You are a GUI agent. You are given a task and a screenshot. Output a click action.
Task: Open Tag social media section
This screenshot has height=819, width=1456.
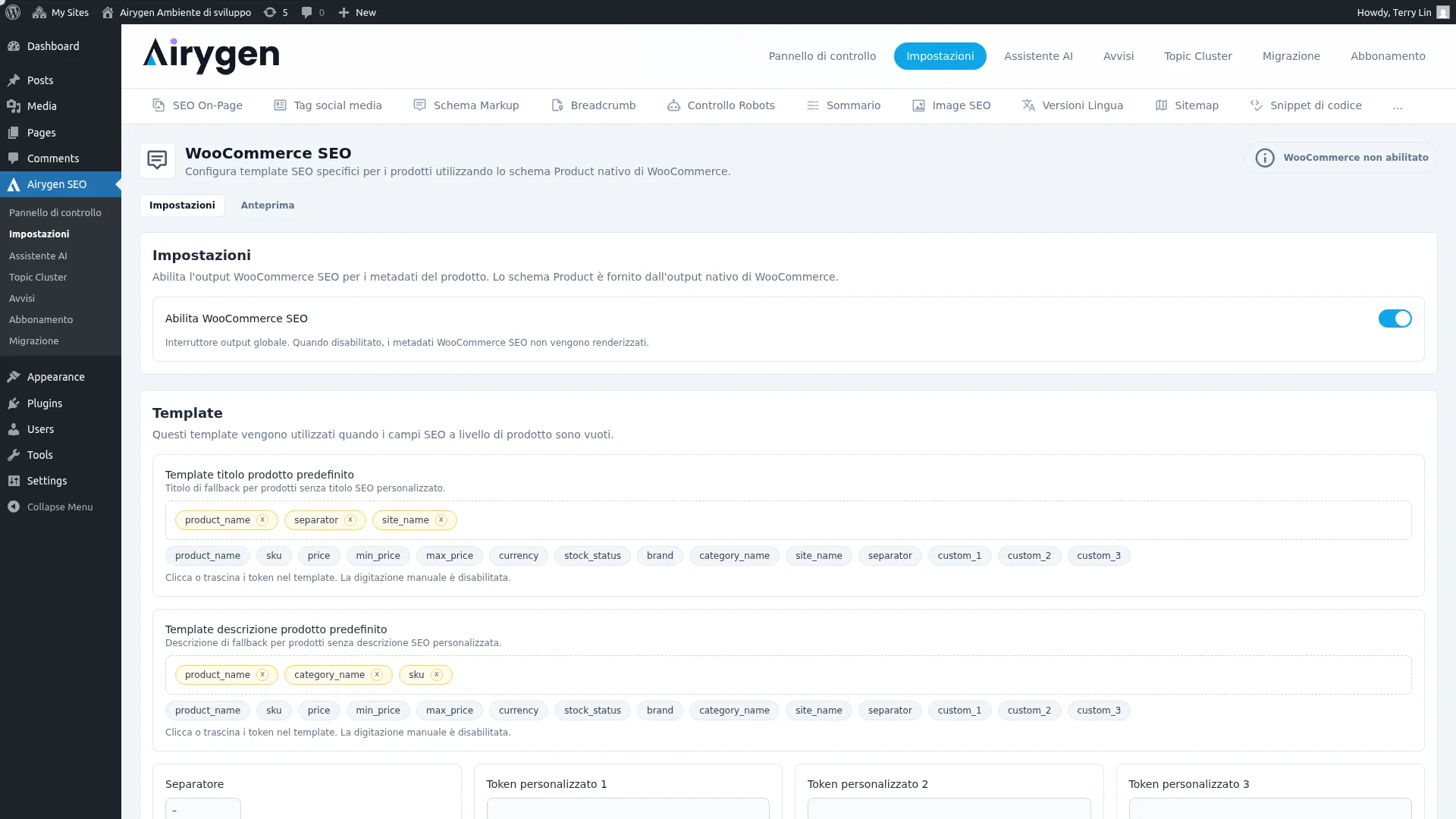[328, 105]
